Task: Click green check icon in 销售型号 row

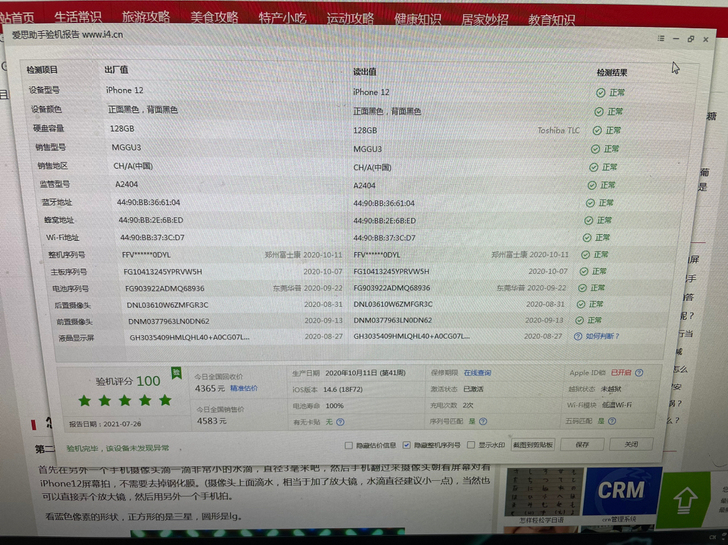Action: [595, 149]
